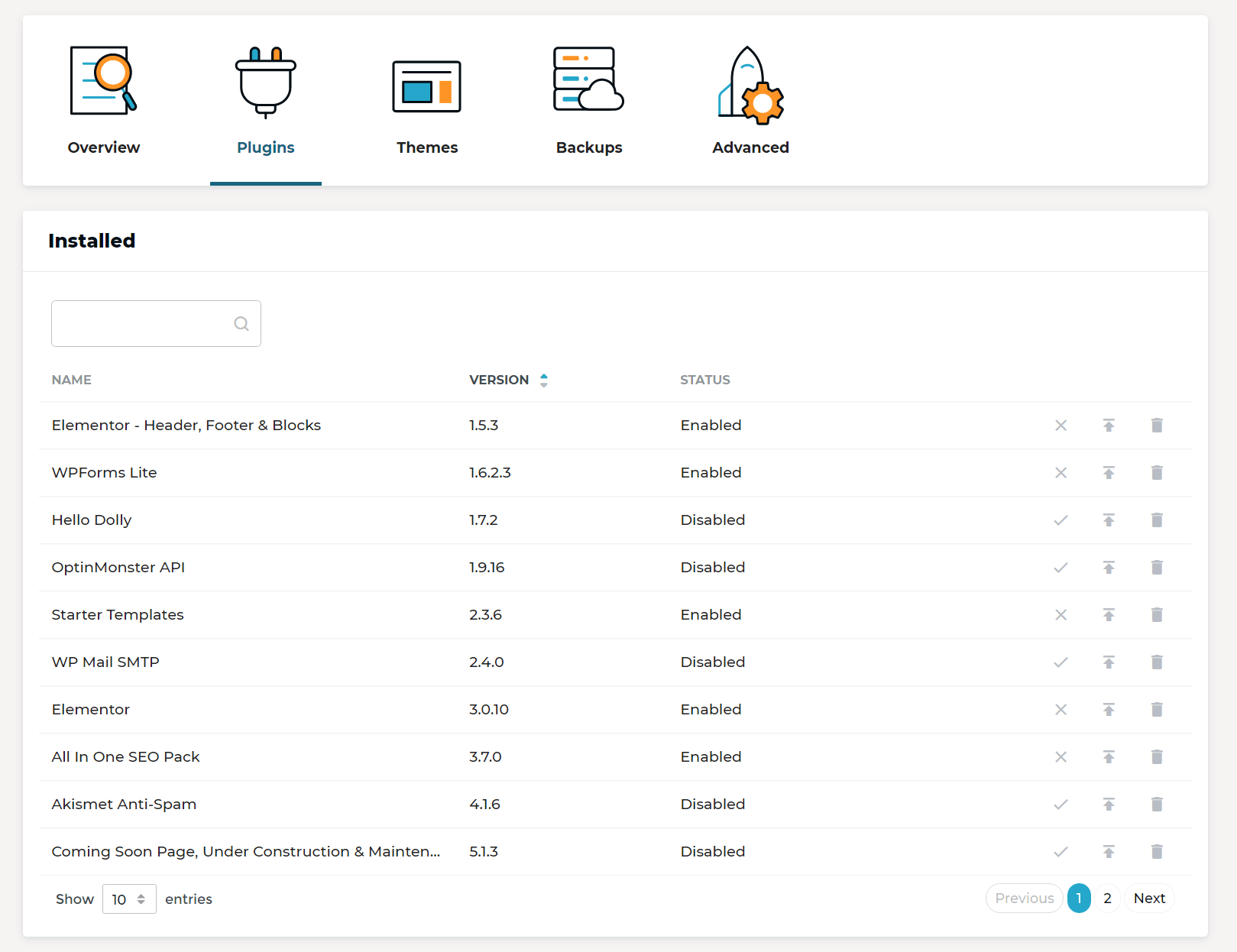
Task: Delete the Elementor 3.0.10 plugin
Action: [x=1157, y=710]
